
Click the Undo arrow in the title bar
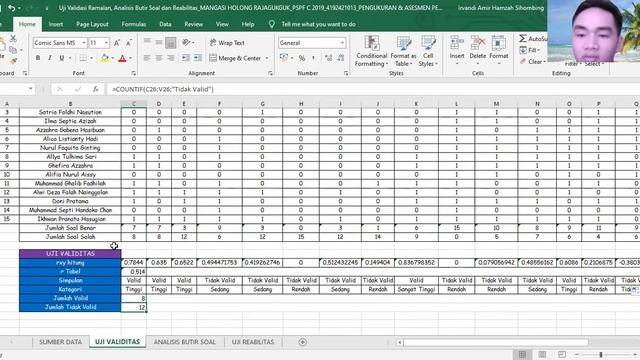[x=12, y=8]
